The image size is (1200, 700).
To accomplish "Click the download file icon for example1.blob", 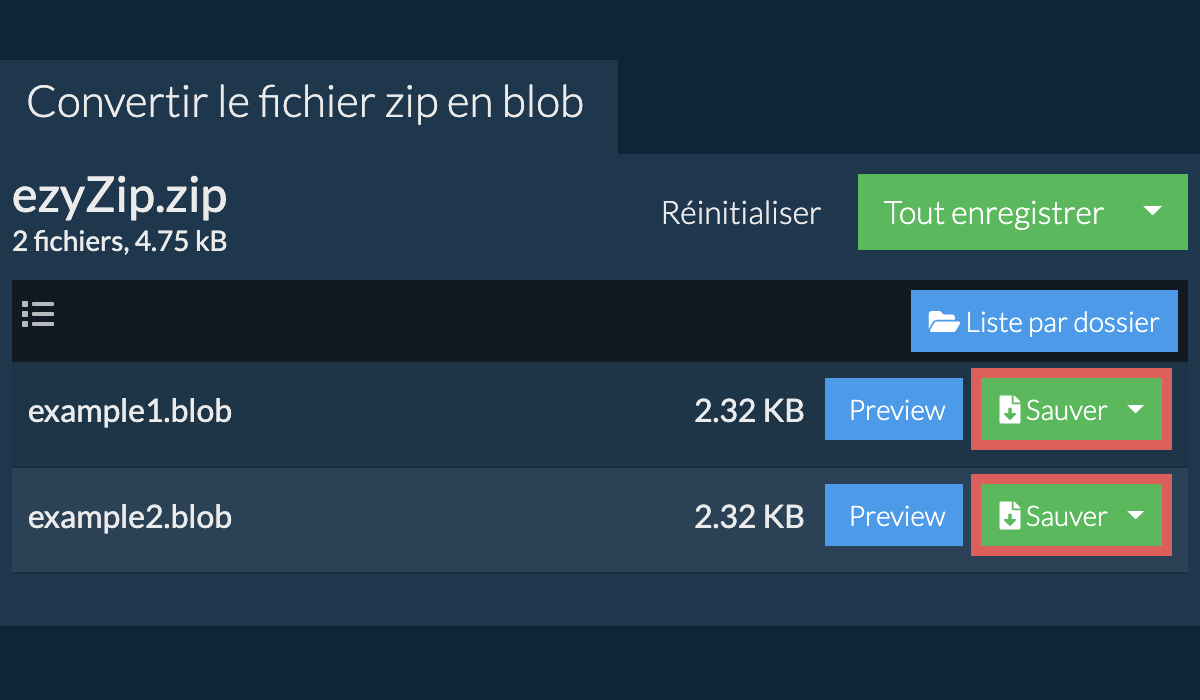I will (x=1010, y=410).
